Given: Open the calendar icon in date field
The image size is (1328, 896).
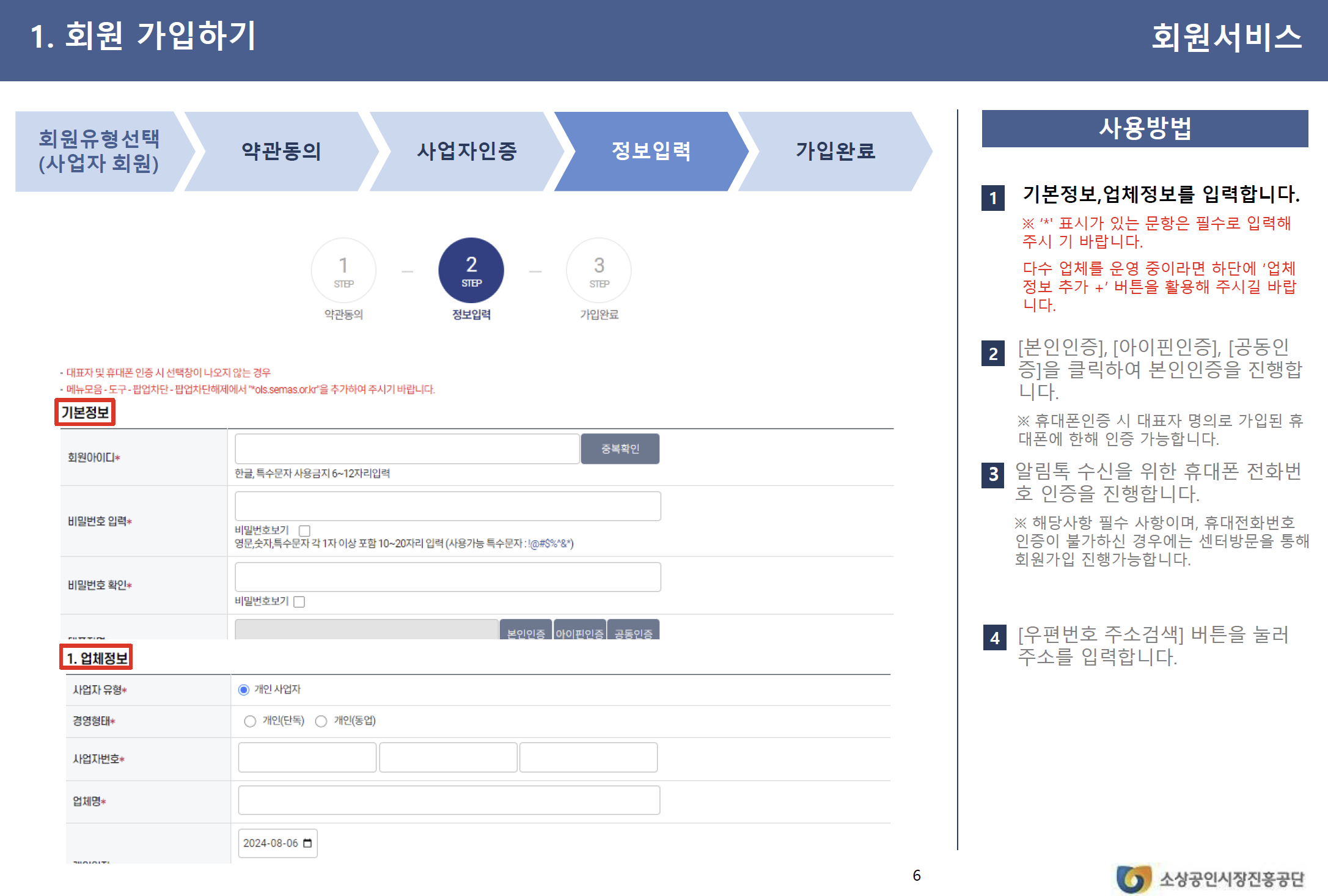Looking at the screenshot, I should (307, 843).
